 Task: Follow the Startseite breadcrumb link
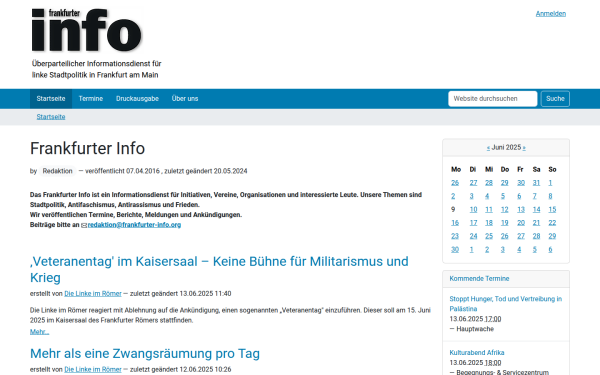51,117
